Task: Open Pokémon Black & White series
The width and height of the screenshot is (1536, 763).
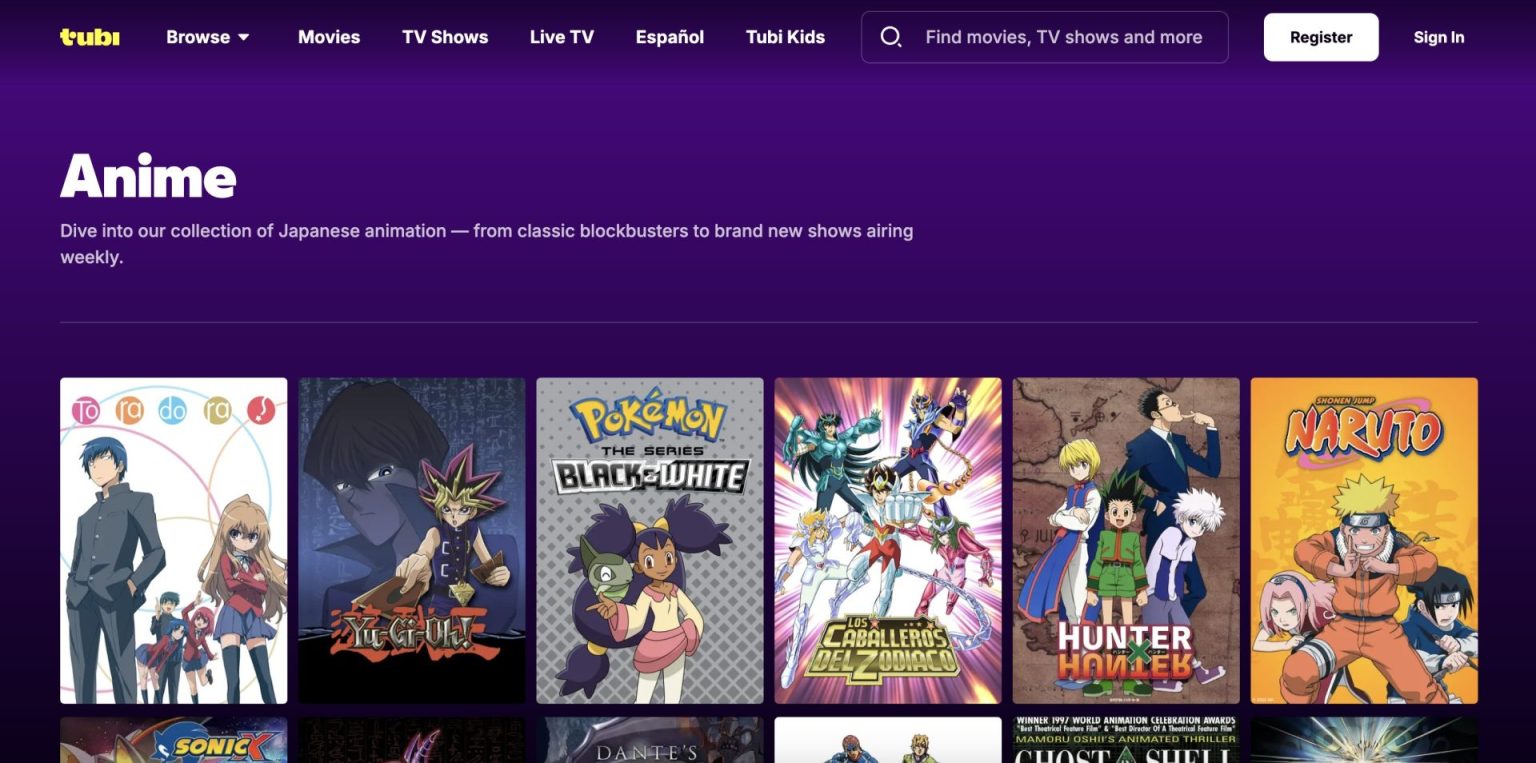Action: [650, 539]
